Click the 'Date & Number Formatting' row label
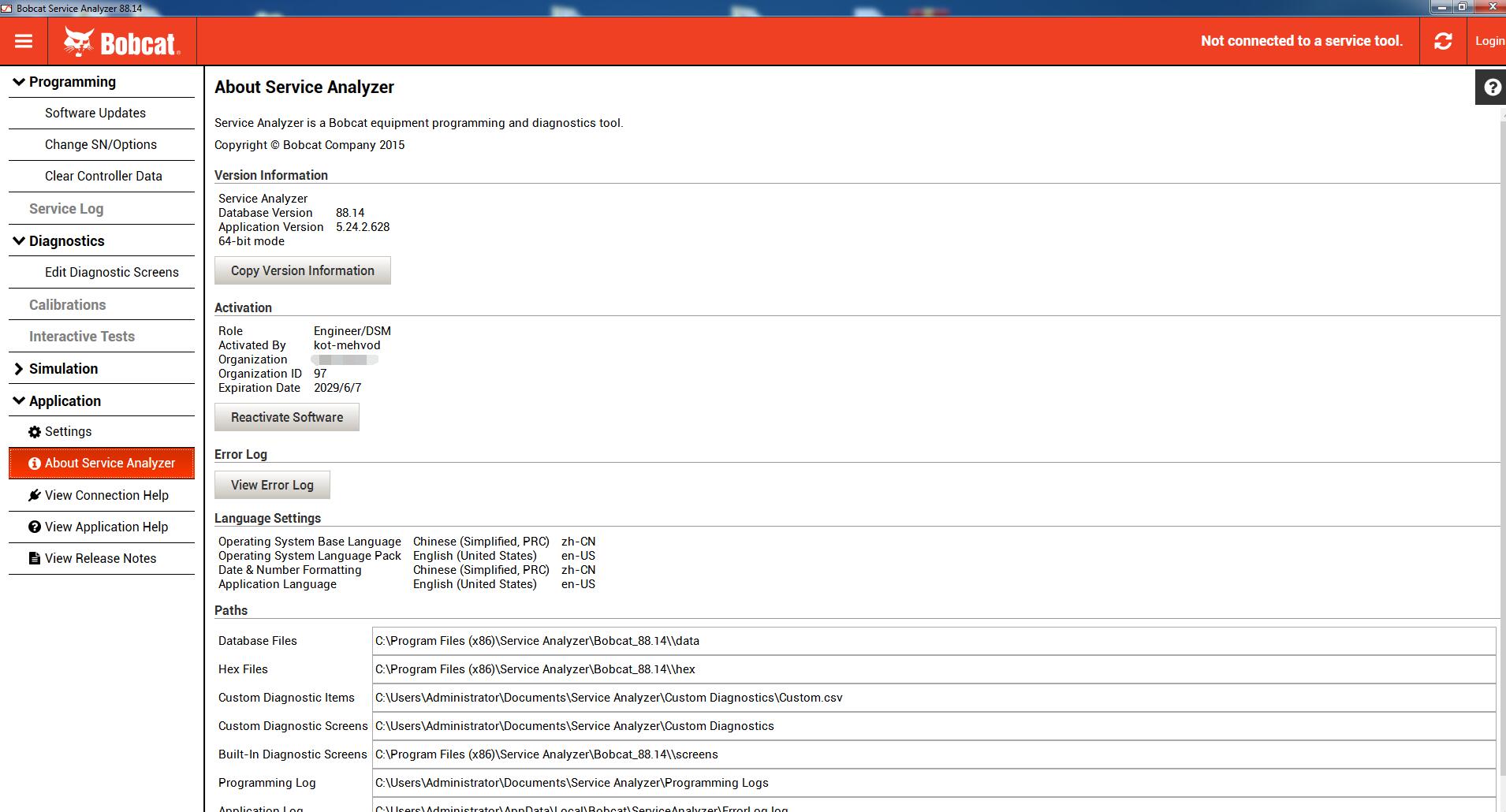The height and width of the screenshot is (812, 1506). point(290,570)
